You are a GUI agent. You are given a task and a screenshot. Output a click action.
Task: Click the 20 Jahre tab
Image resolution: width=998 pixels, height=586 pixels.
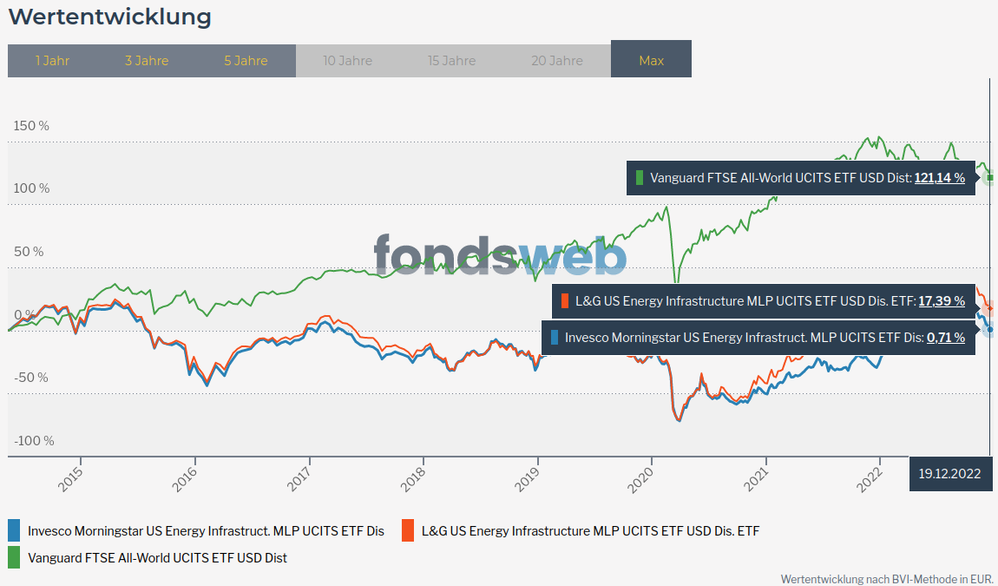(557, 61)
